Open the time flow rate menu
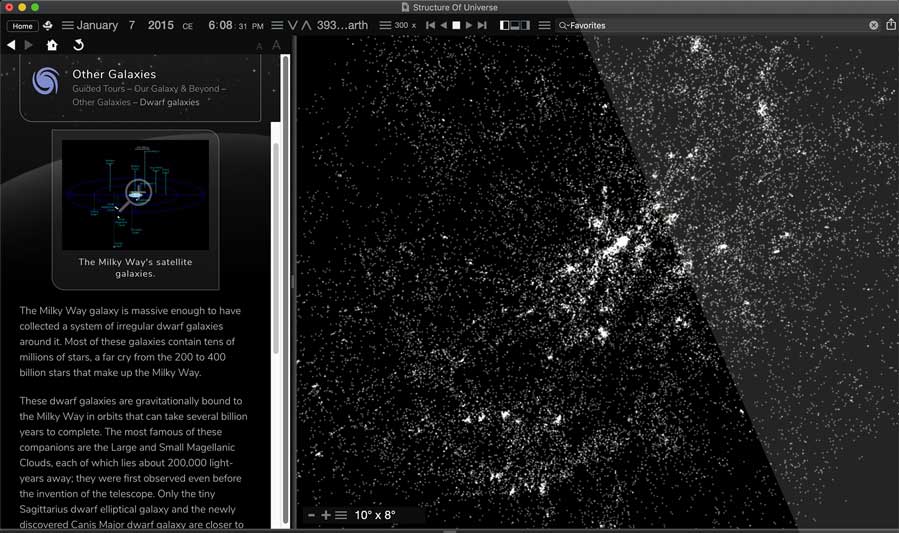The image size is (899, 533). click(x=385, y=25)
